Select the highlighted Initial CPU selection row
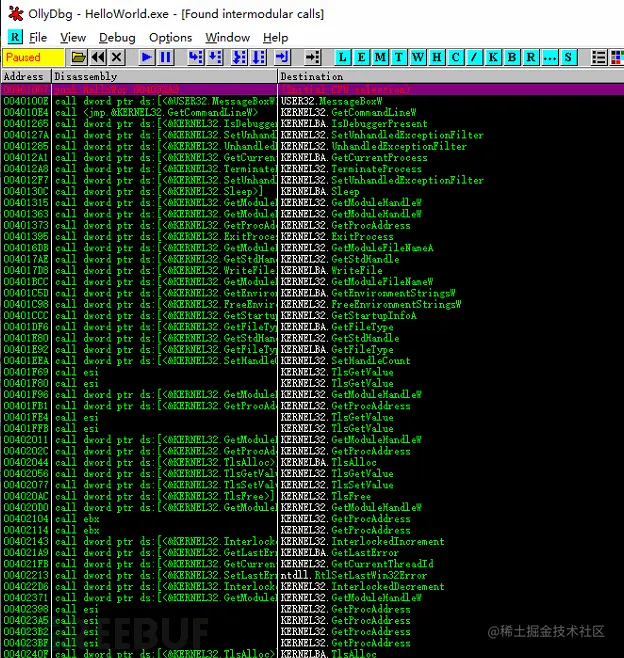The width and height of the screenshot is (624, 658). pyautogui.click(x=313, y=89)
